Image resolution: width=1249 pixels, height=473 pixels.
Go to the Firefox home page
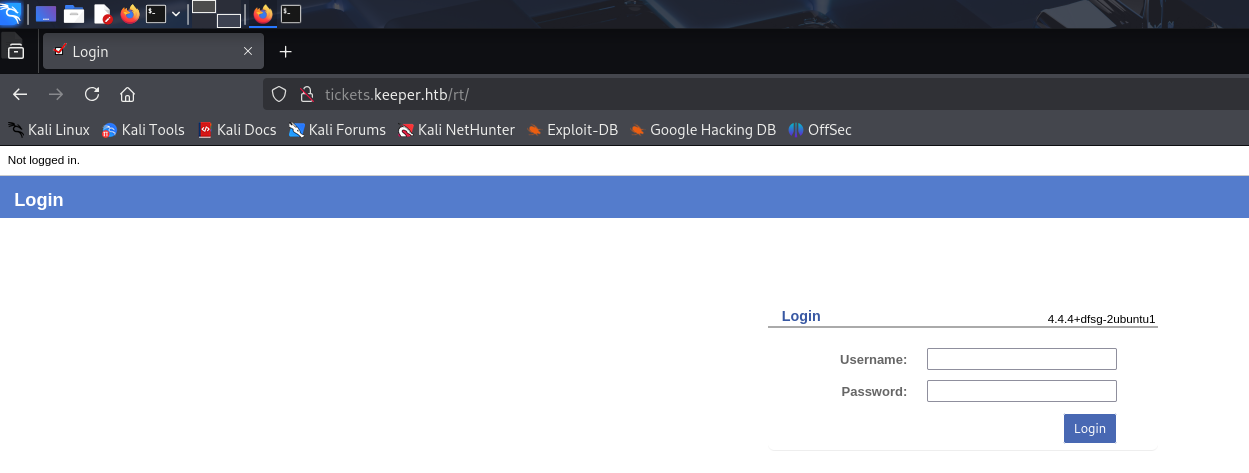[127, 94]
